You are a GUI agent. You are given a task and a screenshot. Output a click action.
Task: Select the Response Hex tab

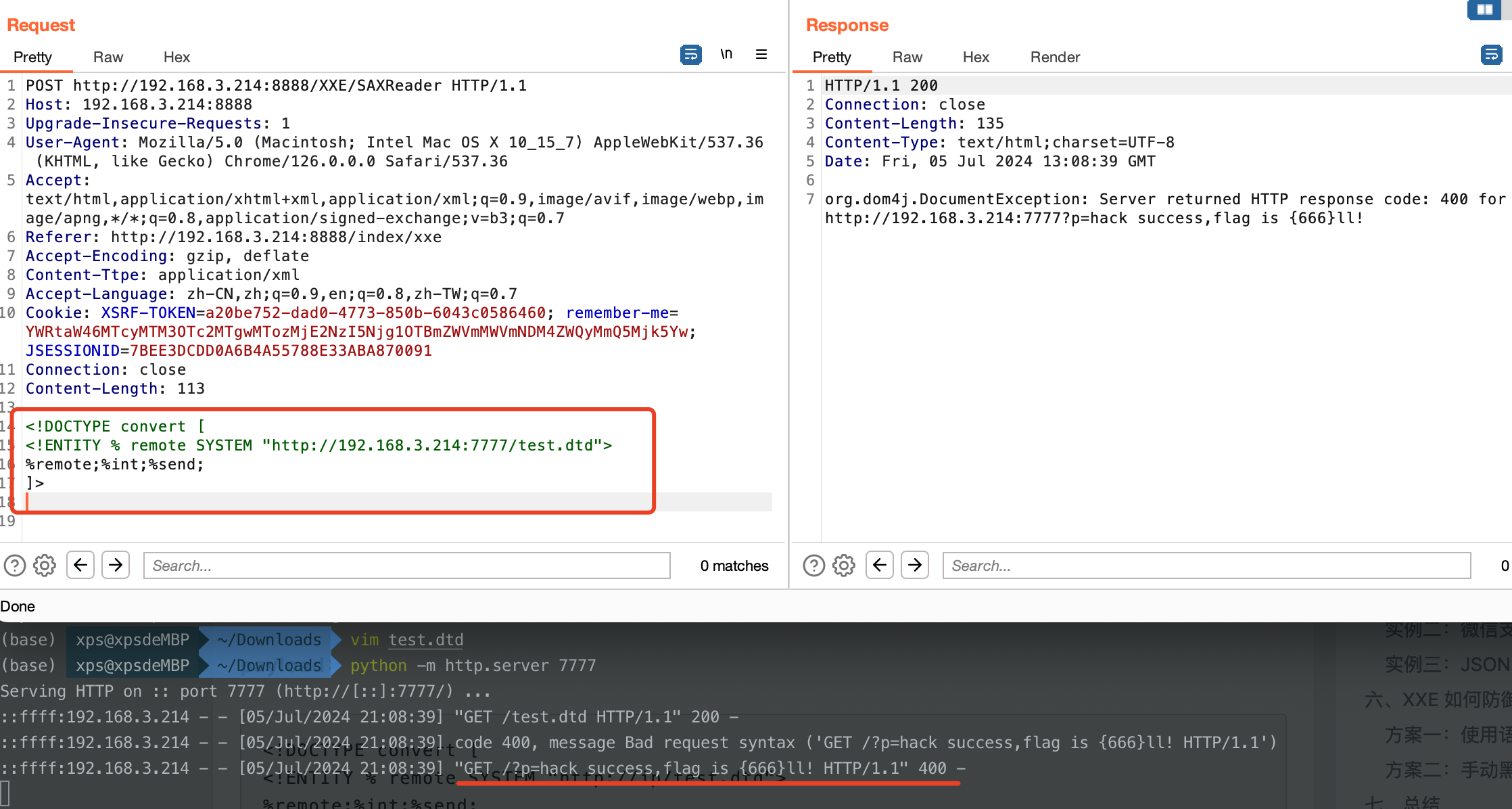(x=976, y=57)
